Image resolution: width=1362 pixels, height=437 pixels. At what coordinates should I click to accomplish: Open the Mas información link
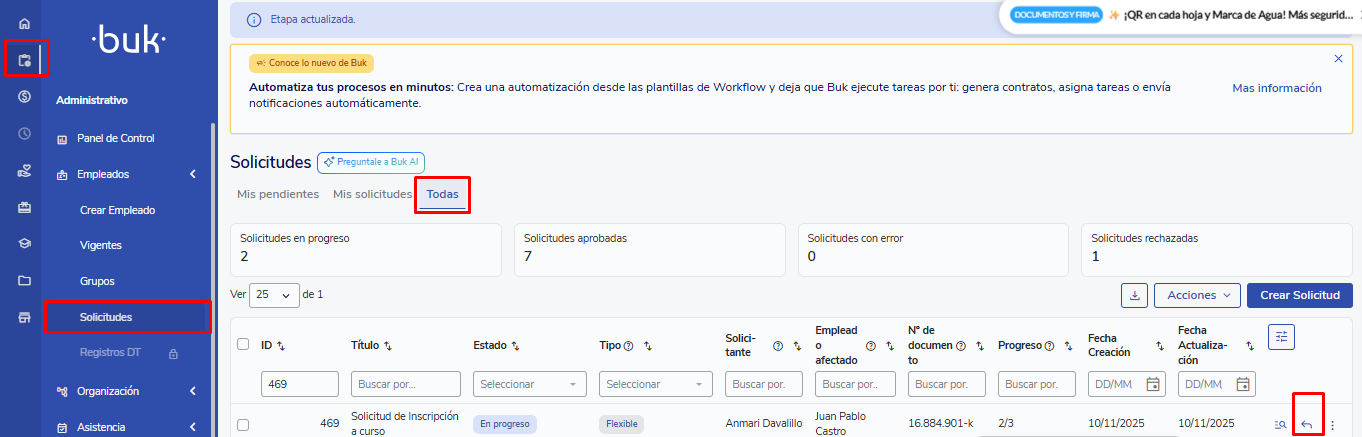(1276, 88)
